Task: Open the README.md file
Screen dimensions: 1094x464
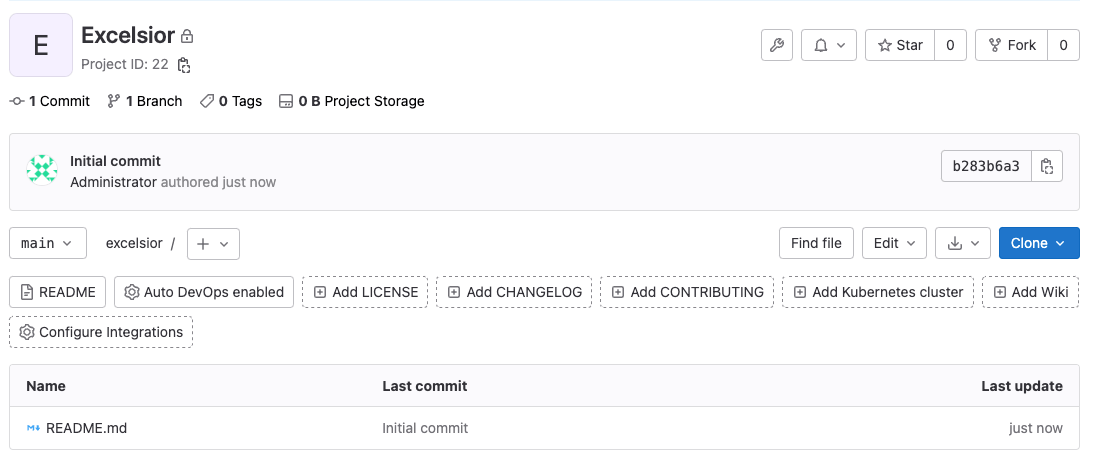Action: (x=86, y=428)
